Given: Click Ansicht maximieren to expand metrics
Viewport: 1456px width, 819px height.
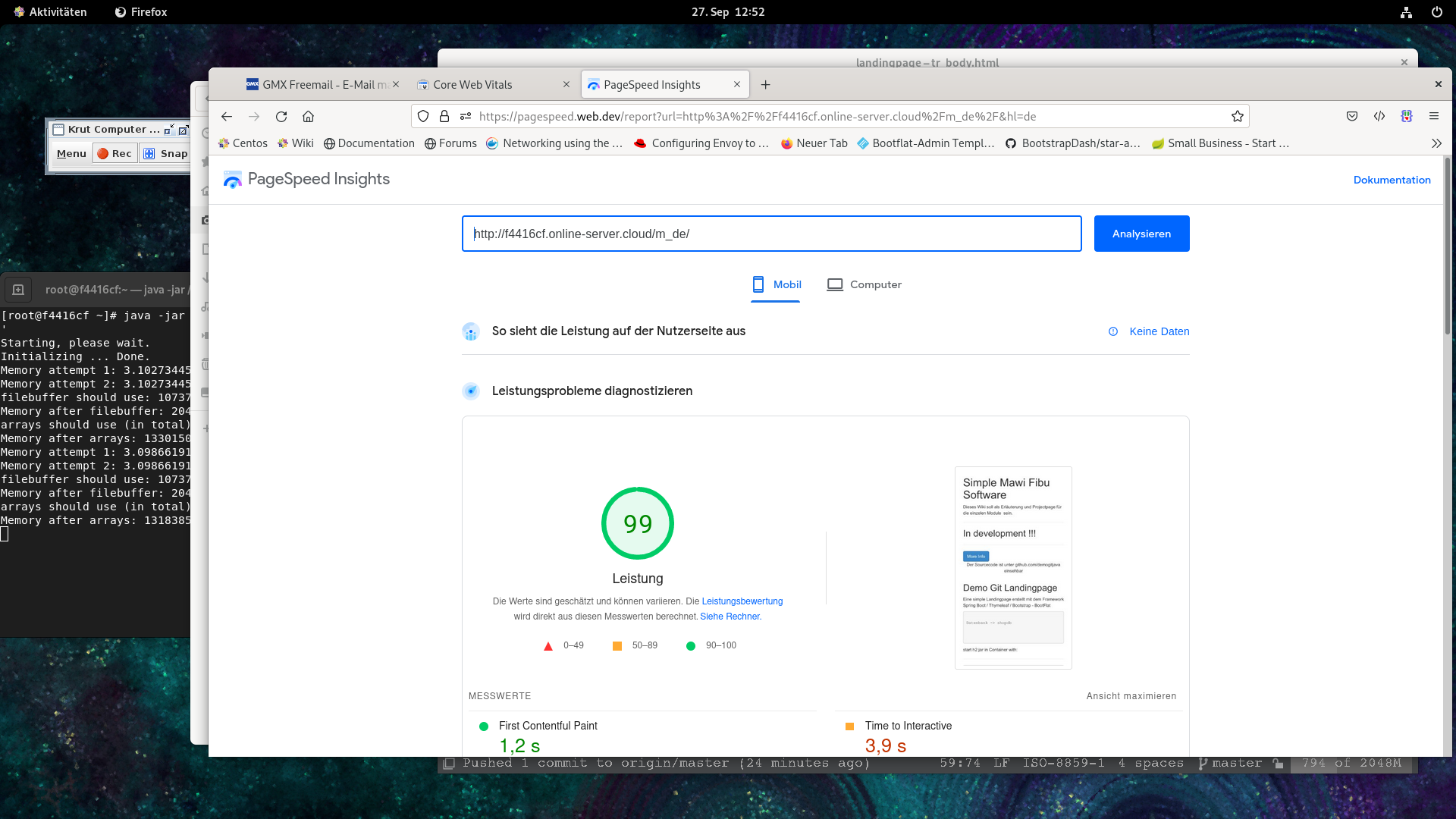Looking at the screenshot, I should (1131, 696).
